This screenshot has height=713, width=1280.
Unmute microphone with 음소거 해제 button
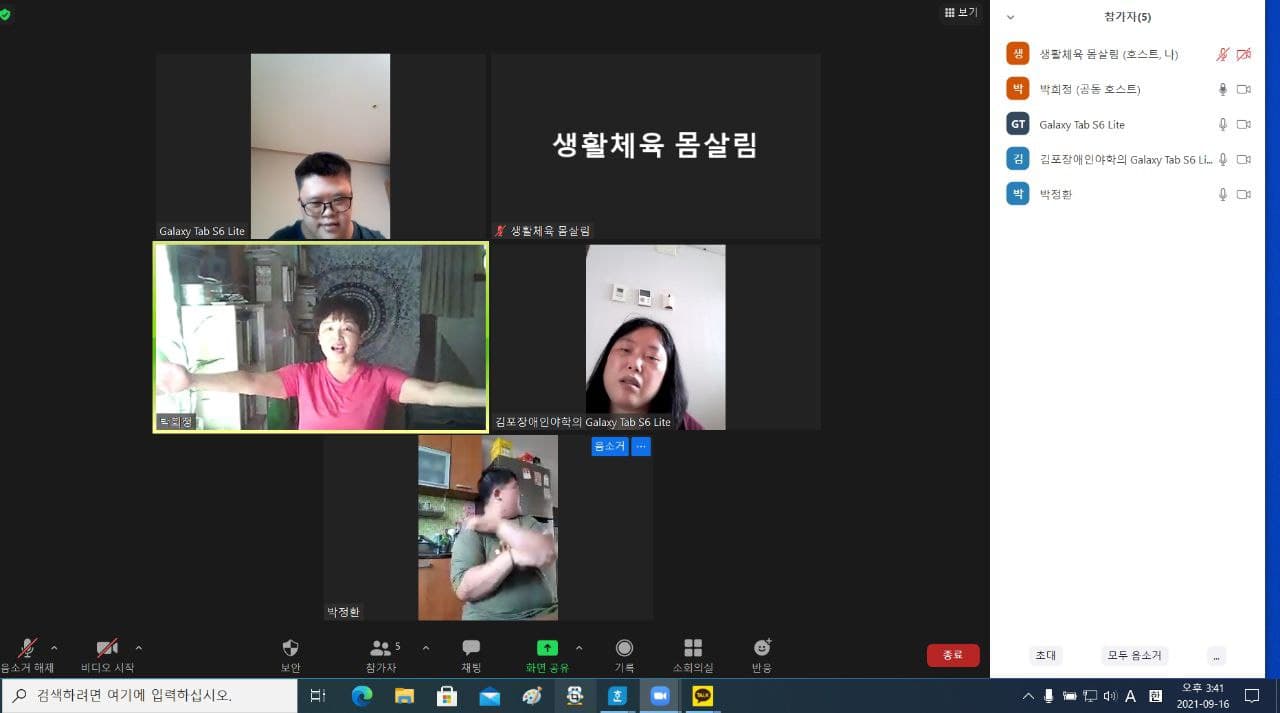click(27, 656)
